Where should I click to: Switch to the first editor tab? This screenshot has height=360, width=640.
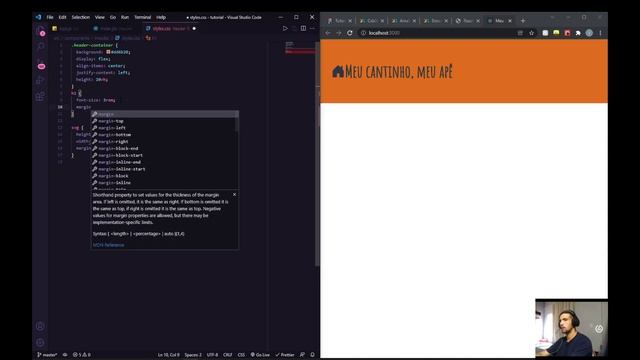coord(68,29)
